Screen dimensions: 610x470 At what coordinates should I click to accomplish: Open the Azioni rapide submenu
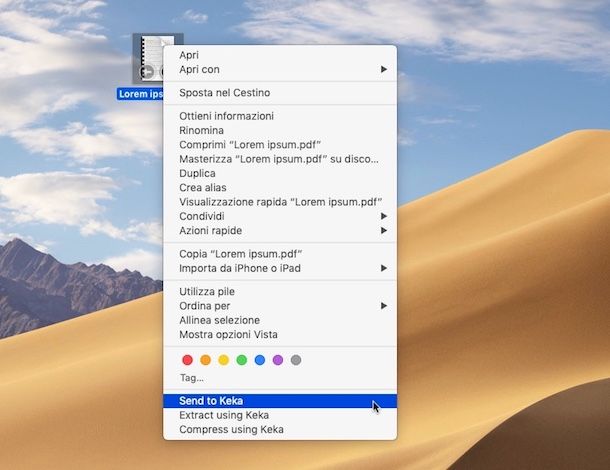[280, 231]
